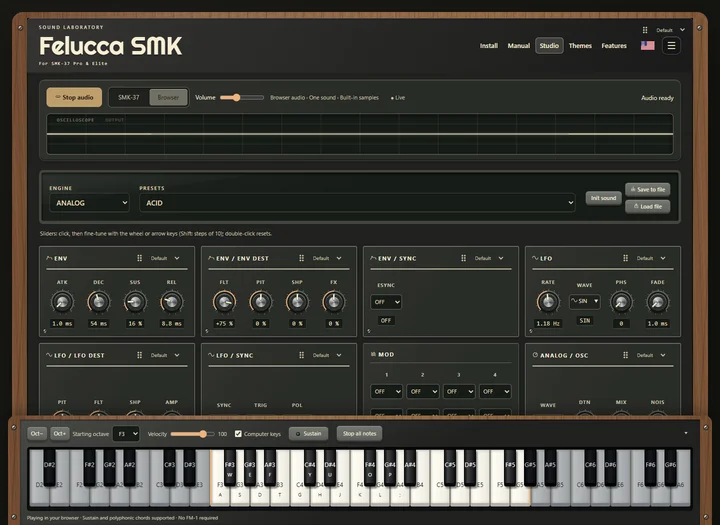Image resolution: width=720 pixels, height=525 pixels.
Task: Click the LFO FADE knob
Action: click(657, 302)
